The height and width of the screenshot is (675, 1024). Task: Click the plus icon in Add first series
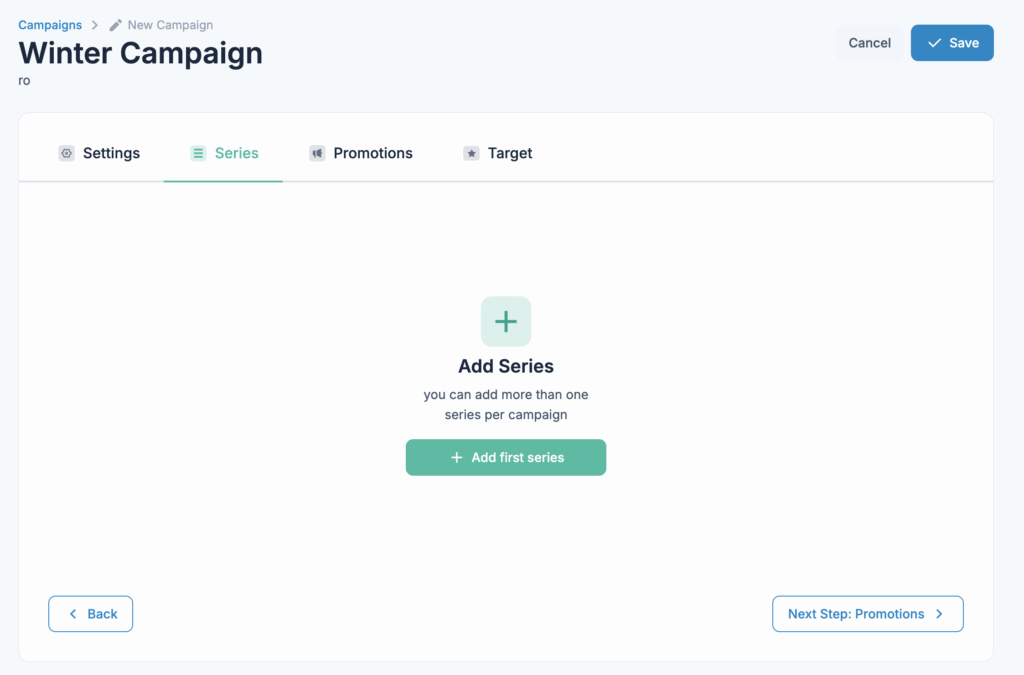point(457,457)
